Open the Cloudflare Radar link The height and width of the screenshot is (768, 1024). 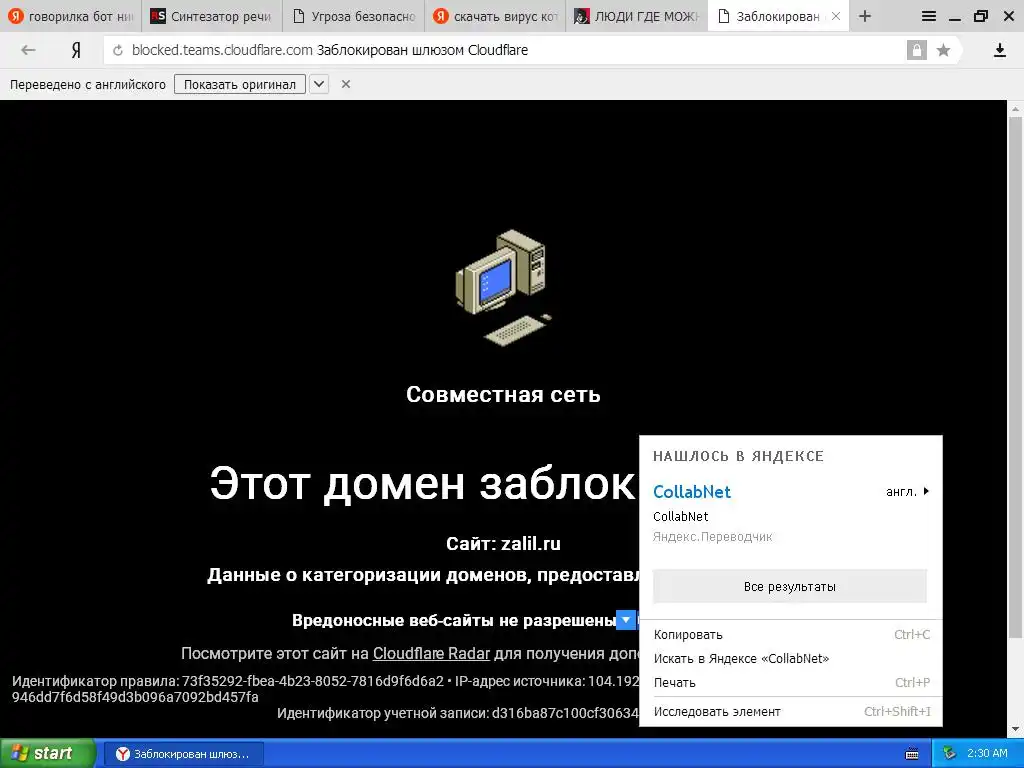(431, 654)
